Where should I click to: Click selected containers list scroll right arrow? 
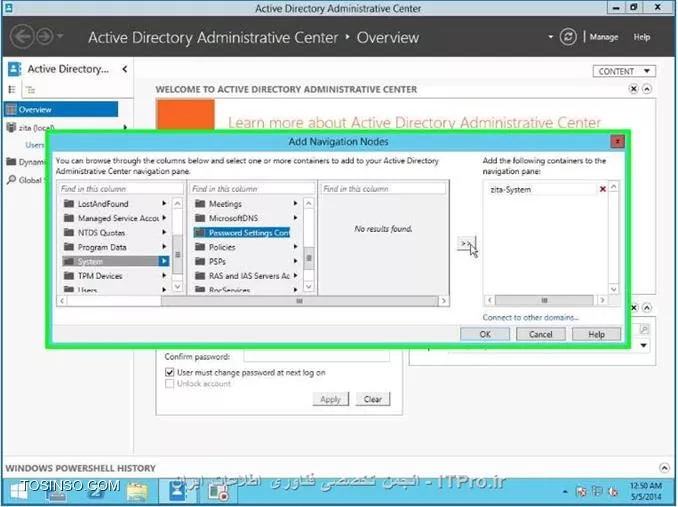(603, 300)
